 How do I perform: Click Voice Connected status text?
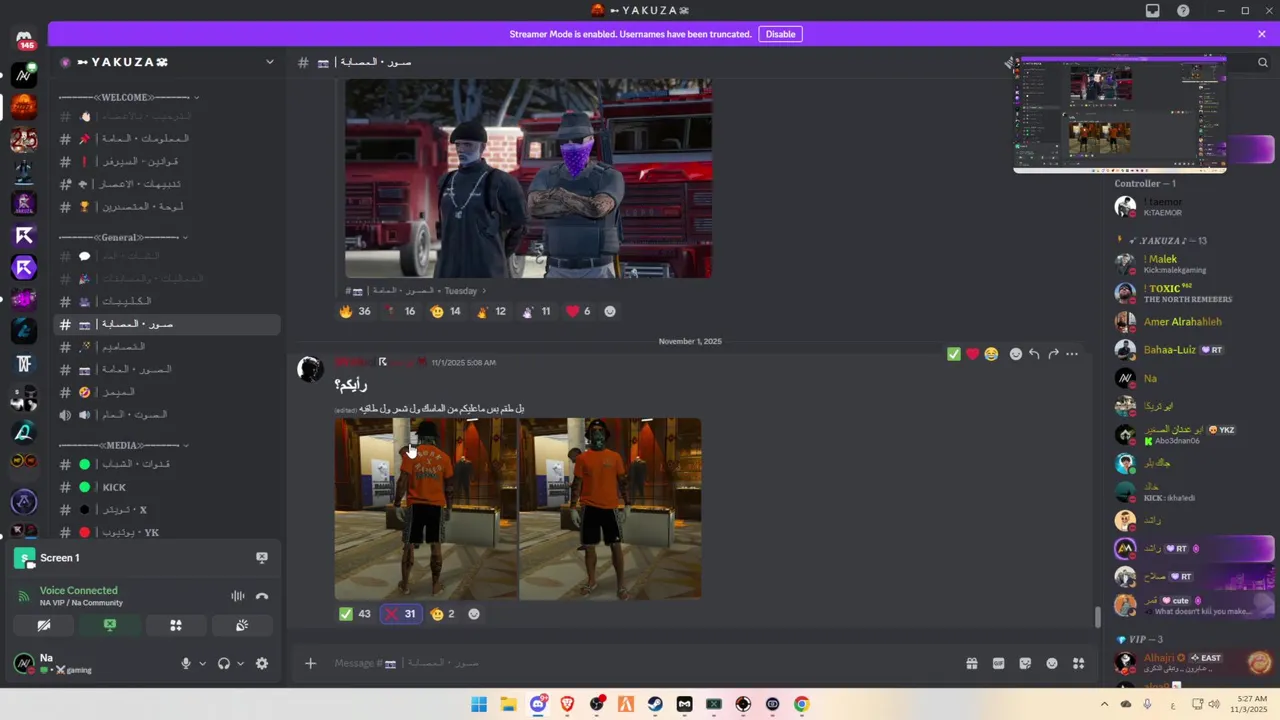[x=79, y=591]
